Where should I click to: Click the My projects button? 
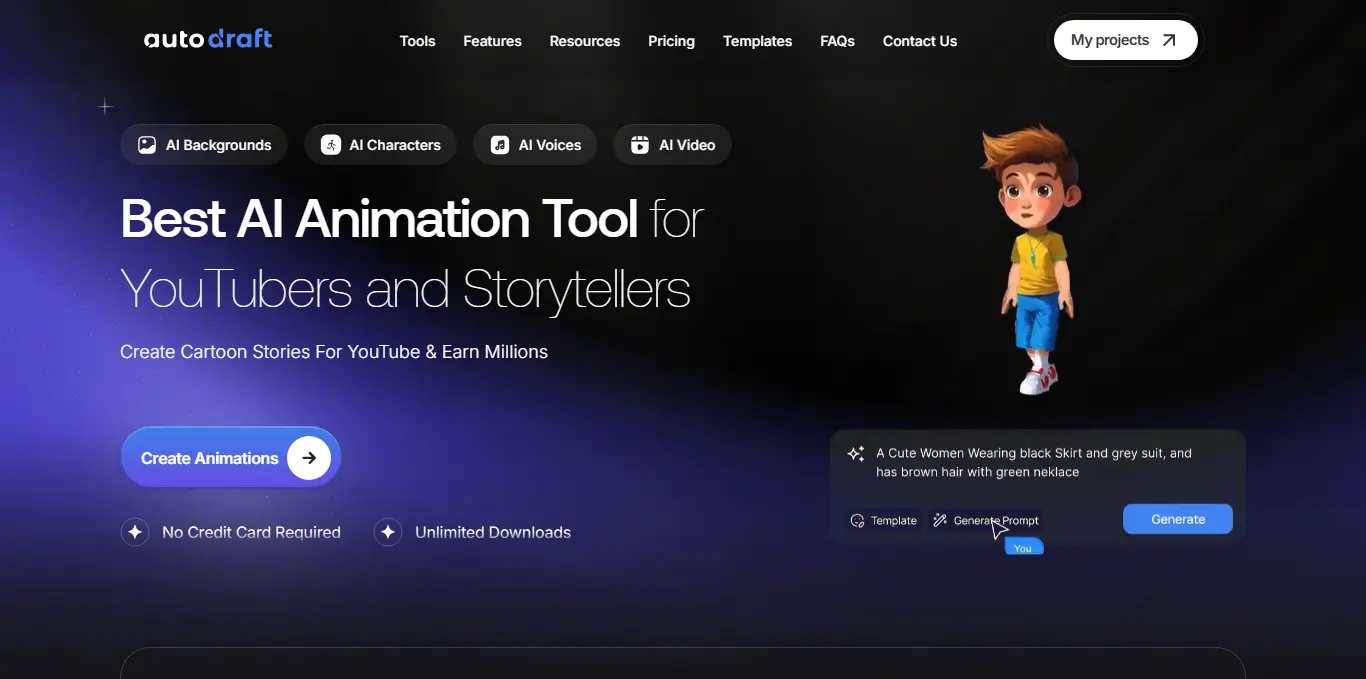pyautogui.click(x=1126, y=40)
